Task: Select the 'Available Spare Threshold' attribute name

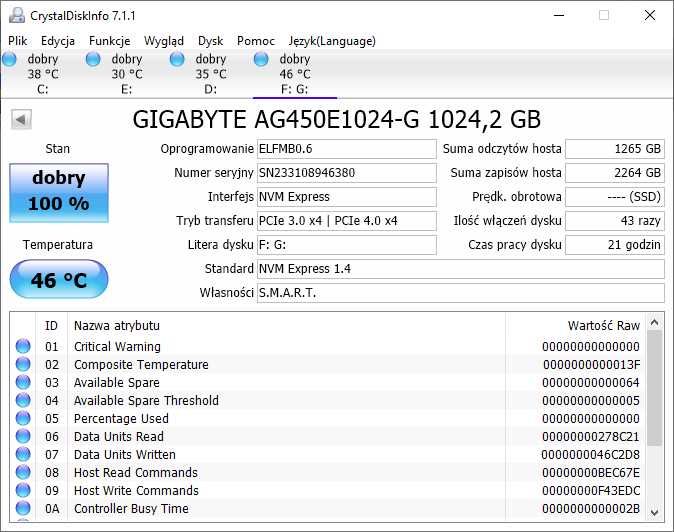Action: (146, 401)
